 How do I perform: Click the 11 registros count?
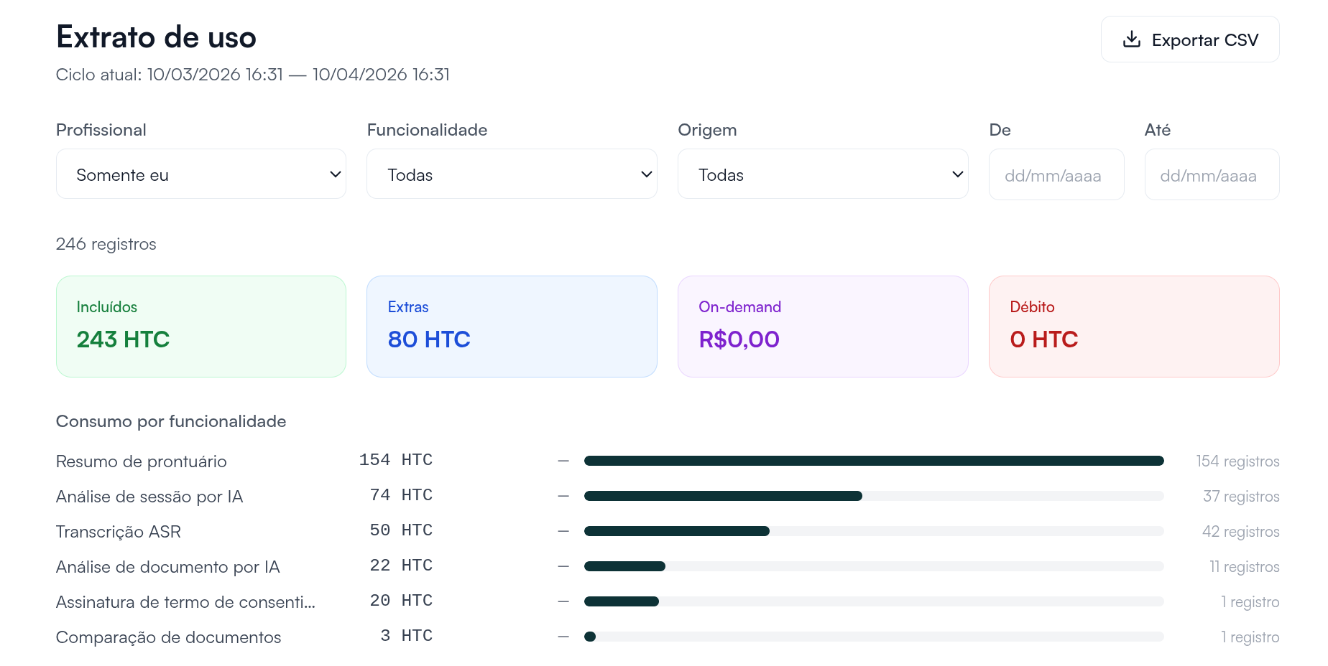click(x=1244, y=567)
